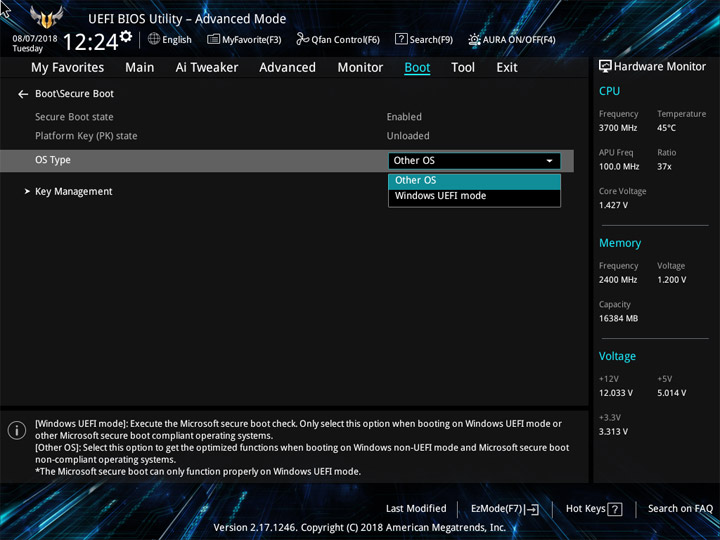Click Hardware Monitor panel icon
This screenshot has width=720, height=540.
coord(605,67)
